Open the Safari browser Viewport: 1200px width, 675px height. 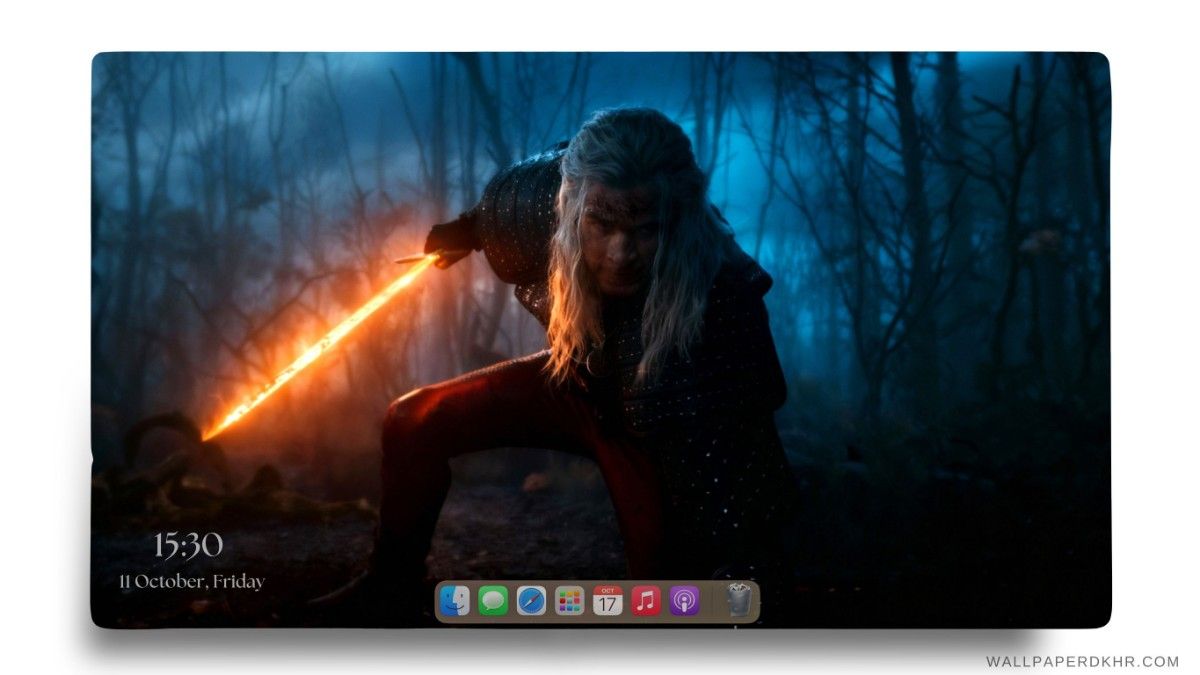(x=531, y=601)
